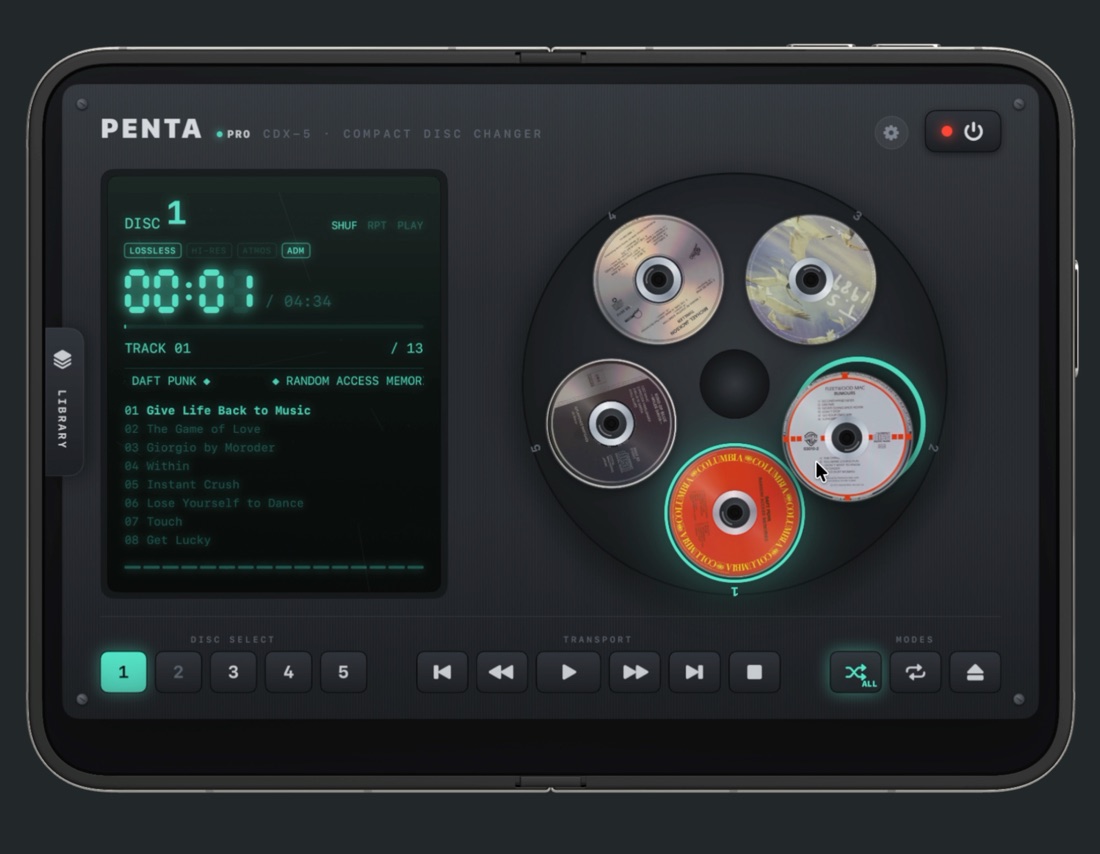Screen dimensions: 1100x854
Task: Select disc 5 button
Action: tap(343, 672)
